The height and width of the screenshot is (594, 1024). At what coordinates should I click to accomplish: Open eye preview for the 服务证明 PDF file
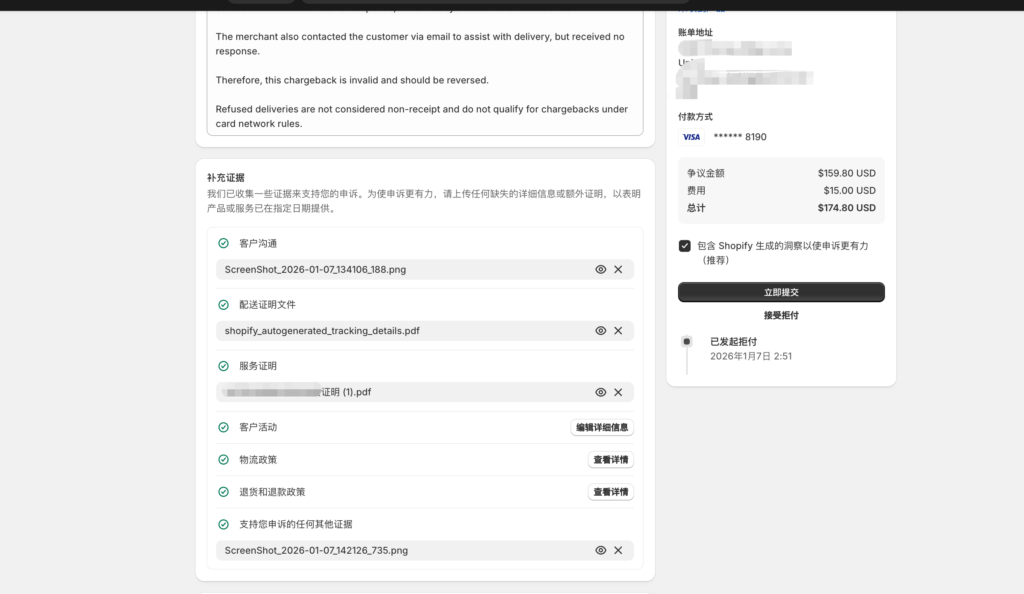600,392
